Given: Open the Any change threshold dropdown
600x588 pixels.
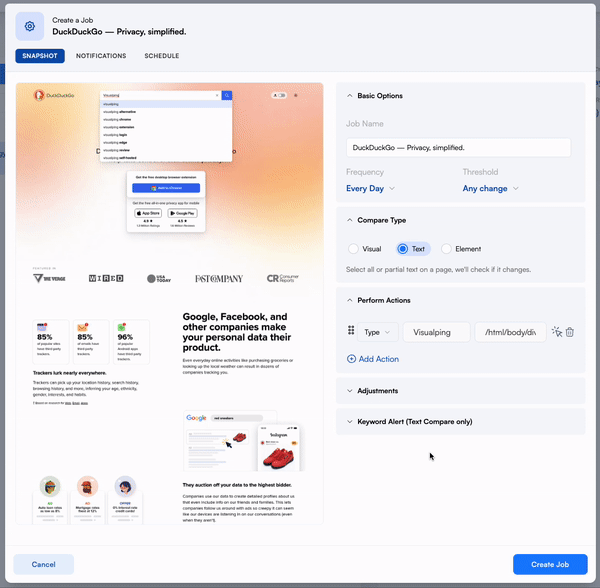Looking at the screenshot, I should (490, 189).
